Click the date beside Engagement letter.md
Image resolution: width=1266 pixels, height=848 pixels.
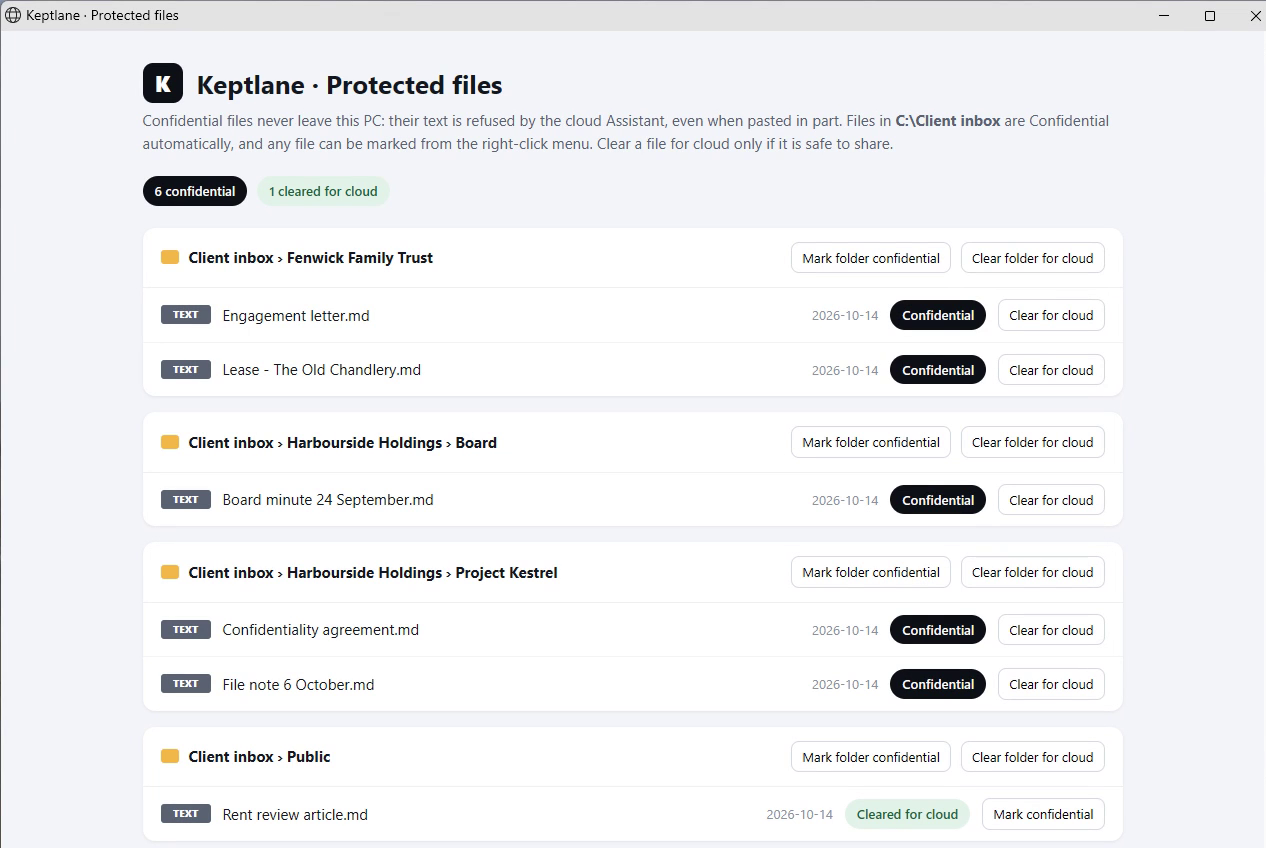pos(845,315)
